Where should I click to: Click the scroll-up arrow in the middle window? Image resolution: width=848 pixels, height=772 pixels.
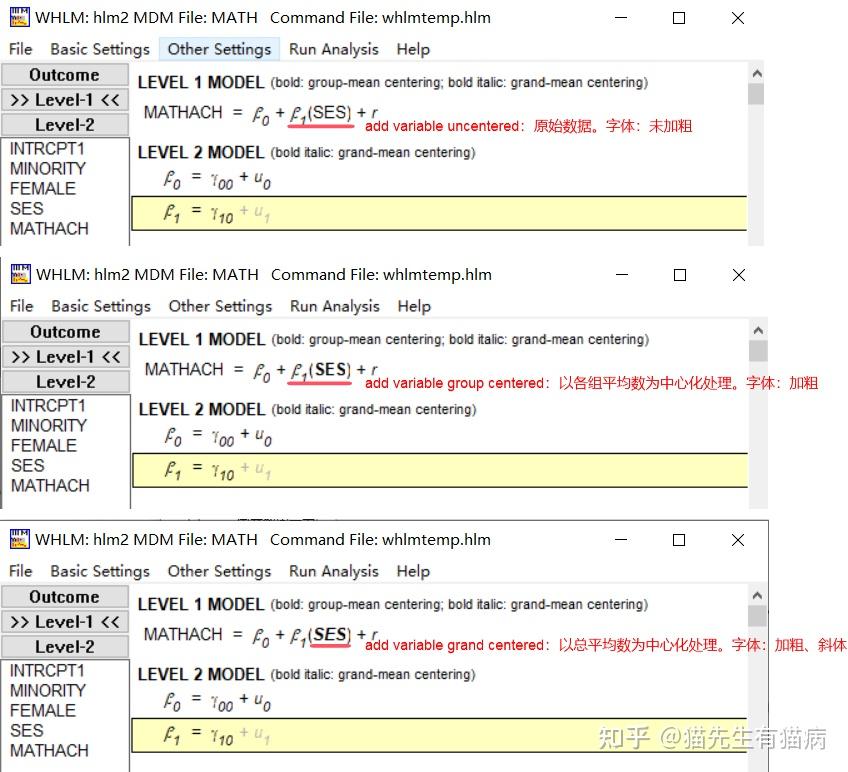click(x=757, y=330)
